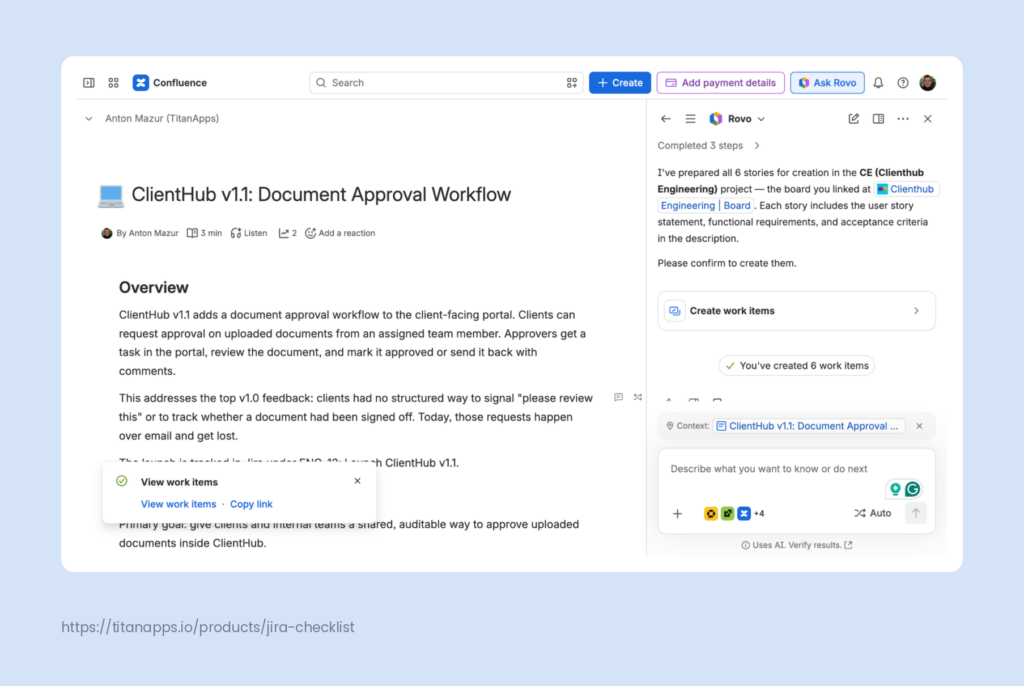Click the yellow agent icon in prompt box
The width and height of the screenshot is (1024, 686).
point(711,514)
